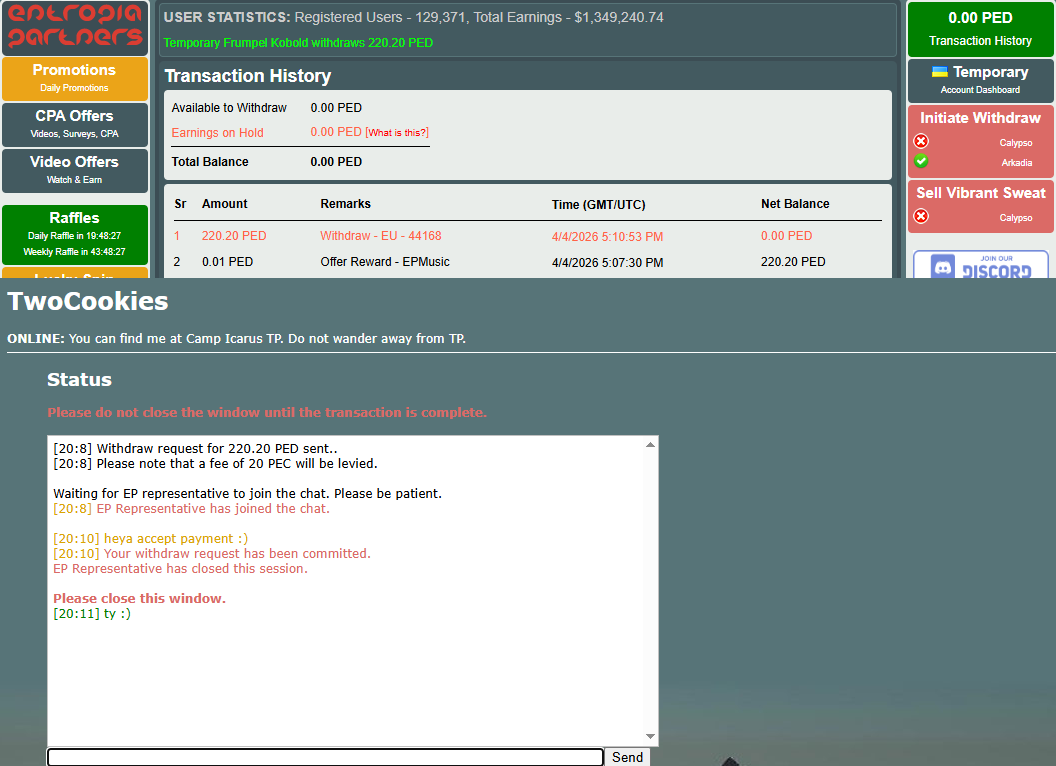
Task: Click the chat log scroll down arrow
Action: (650, 736)
